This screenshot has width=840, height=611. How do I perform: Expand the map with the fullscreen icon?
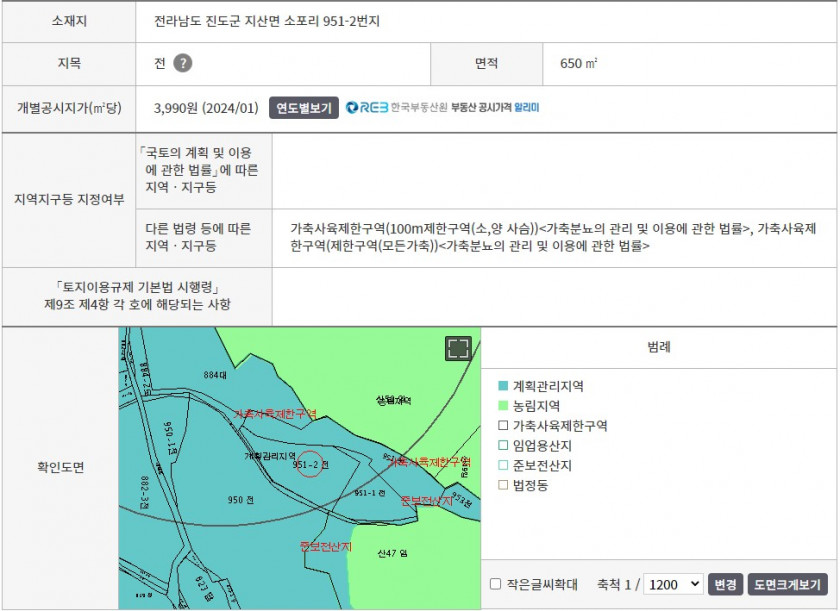pyautogui.click(x=458, y=348)
